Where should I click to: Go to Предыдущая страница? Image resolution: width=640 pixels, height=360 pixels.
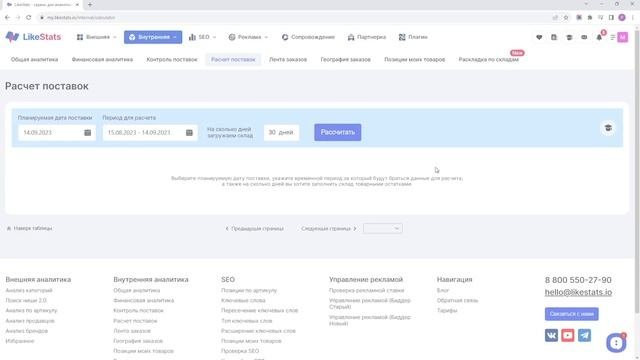(x=254, y=229)
